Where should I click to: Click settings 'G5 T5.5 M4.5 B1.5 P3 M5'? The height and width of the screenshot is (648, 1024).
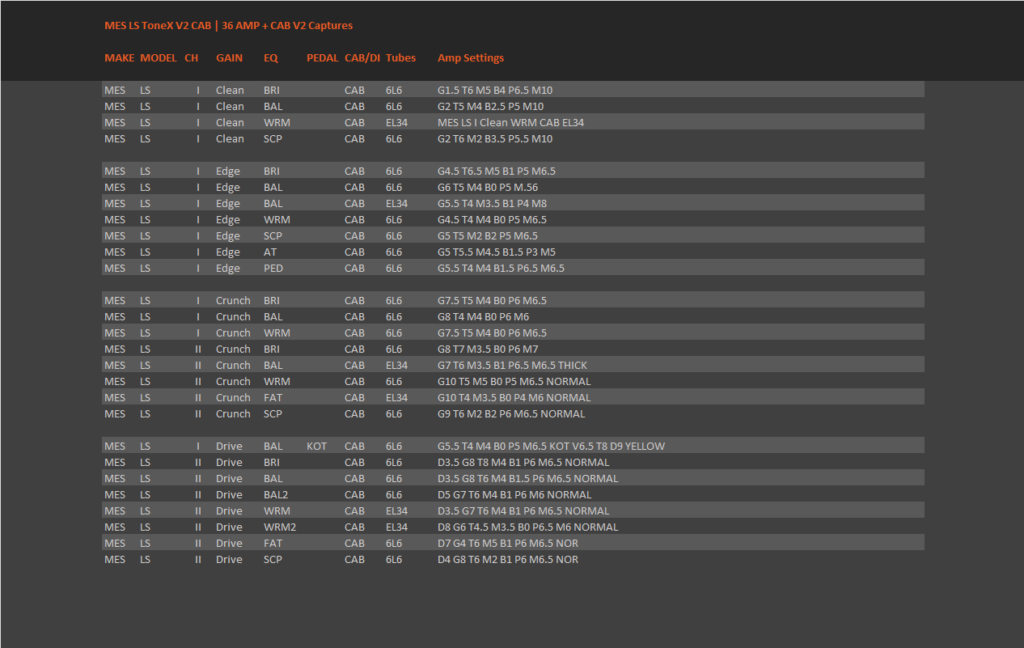point(496,252)
